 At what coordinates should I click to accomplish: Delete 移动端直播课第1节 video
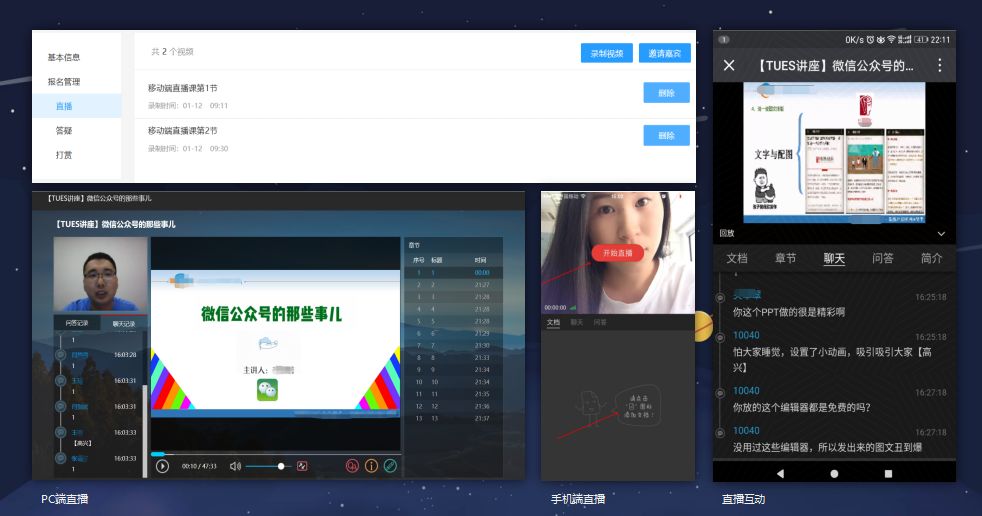666,93
